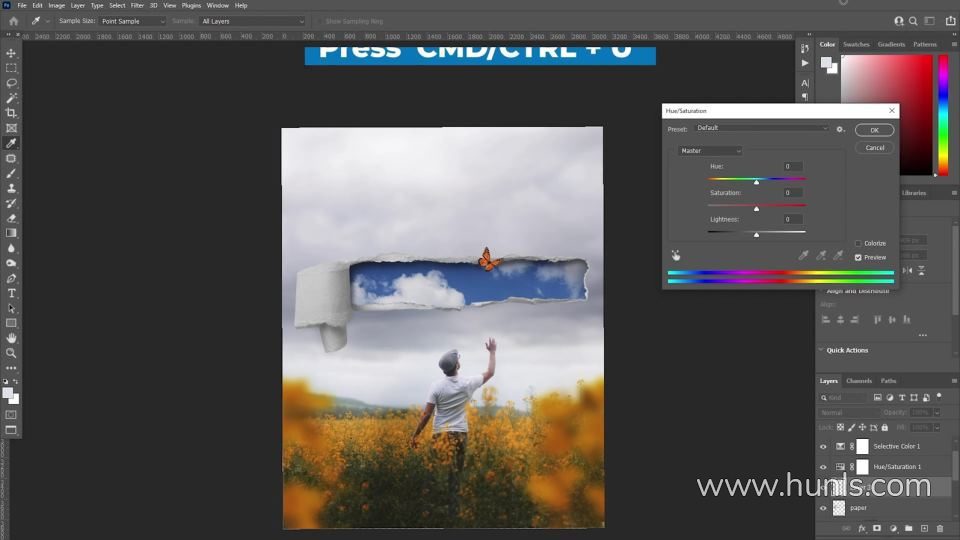The image size is (960, 540).
Task: Select the Eyedropper tool in toolbar
Action: (x=11, y=143)
